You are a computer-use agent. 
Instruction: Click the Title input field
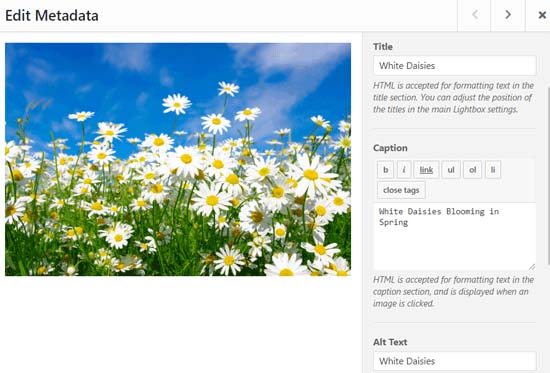[x=455, y=66]
